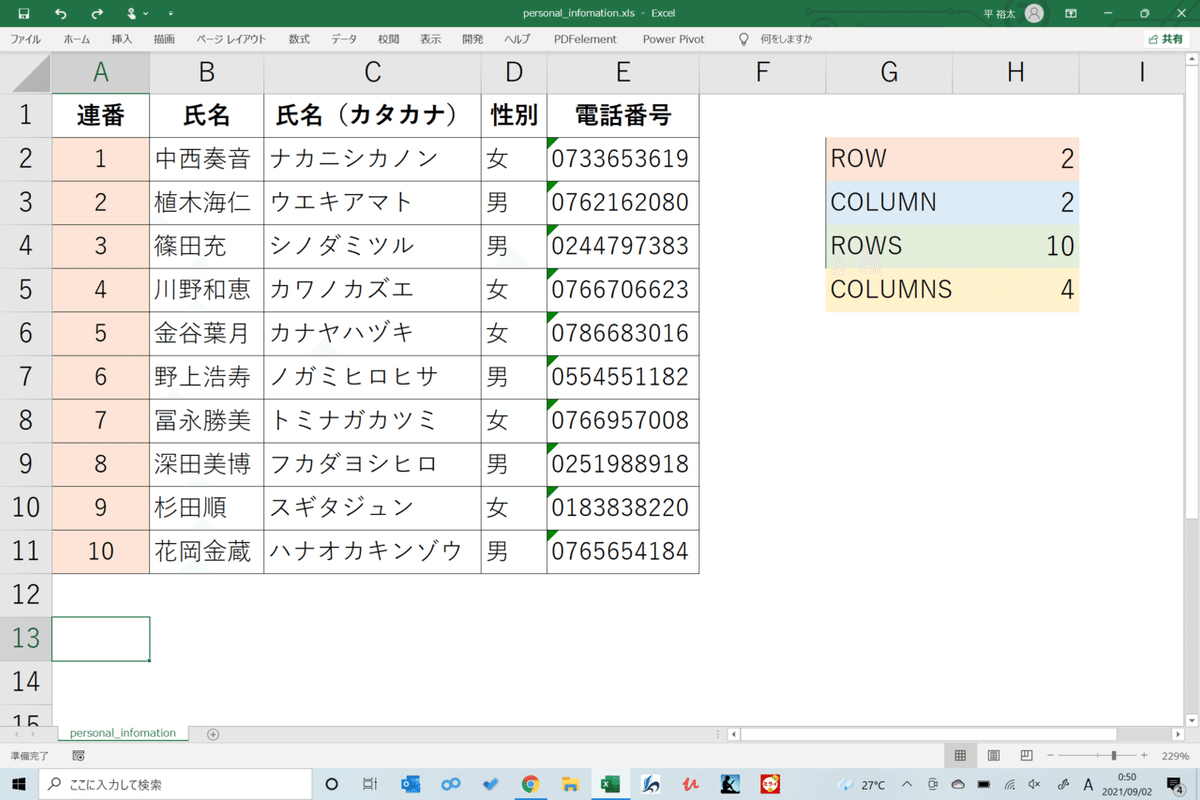Click cell containing 中西奏音
Viewport: 1200px width, 800px height.
(207, 158)
